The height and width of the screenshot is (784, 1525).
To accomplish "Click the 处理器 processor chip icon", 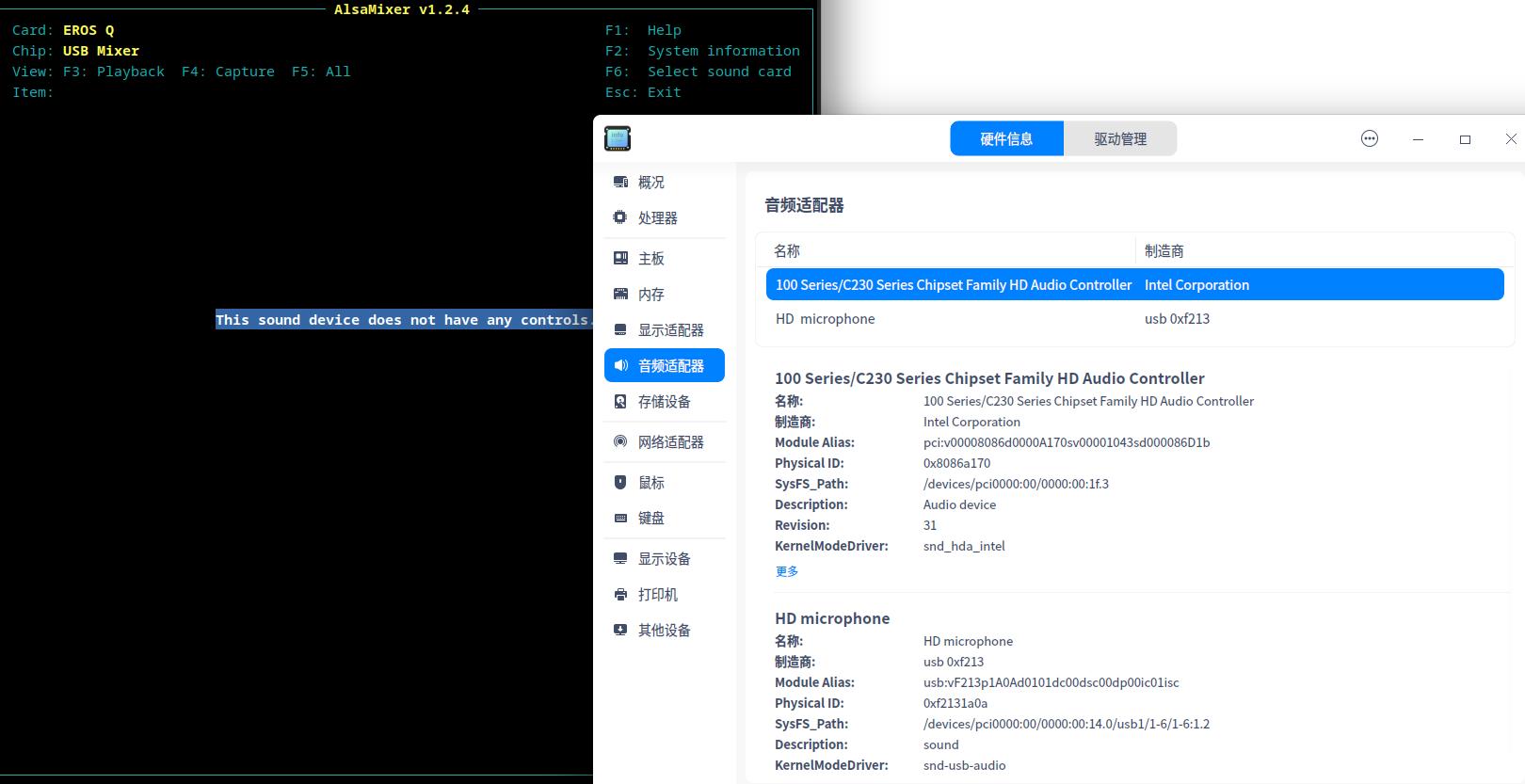I will pyautogui.click(x=620, y=217).
